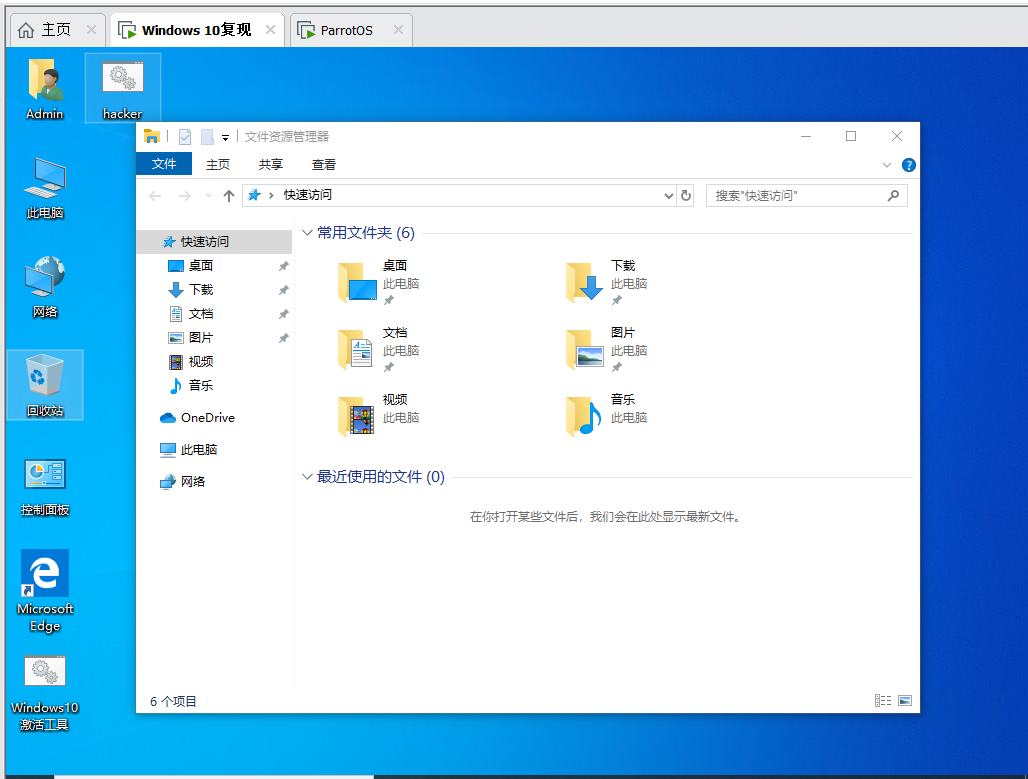1028x779 pixels.
Task: Switch to large icons view in status bar
Action: point(905,701)
